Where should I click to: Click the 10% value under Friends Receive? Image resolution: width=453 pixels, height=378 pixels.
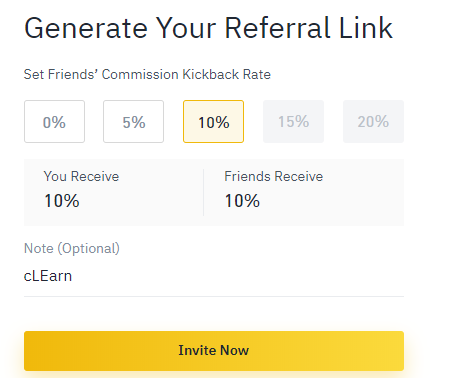click(242, 201)
